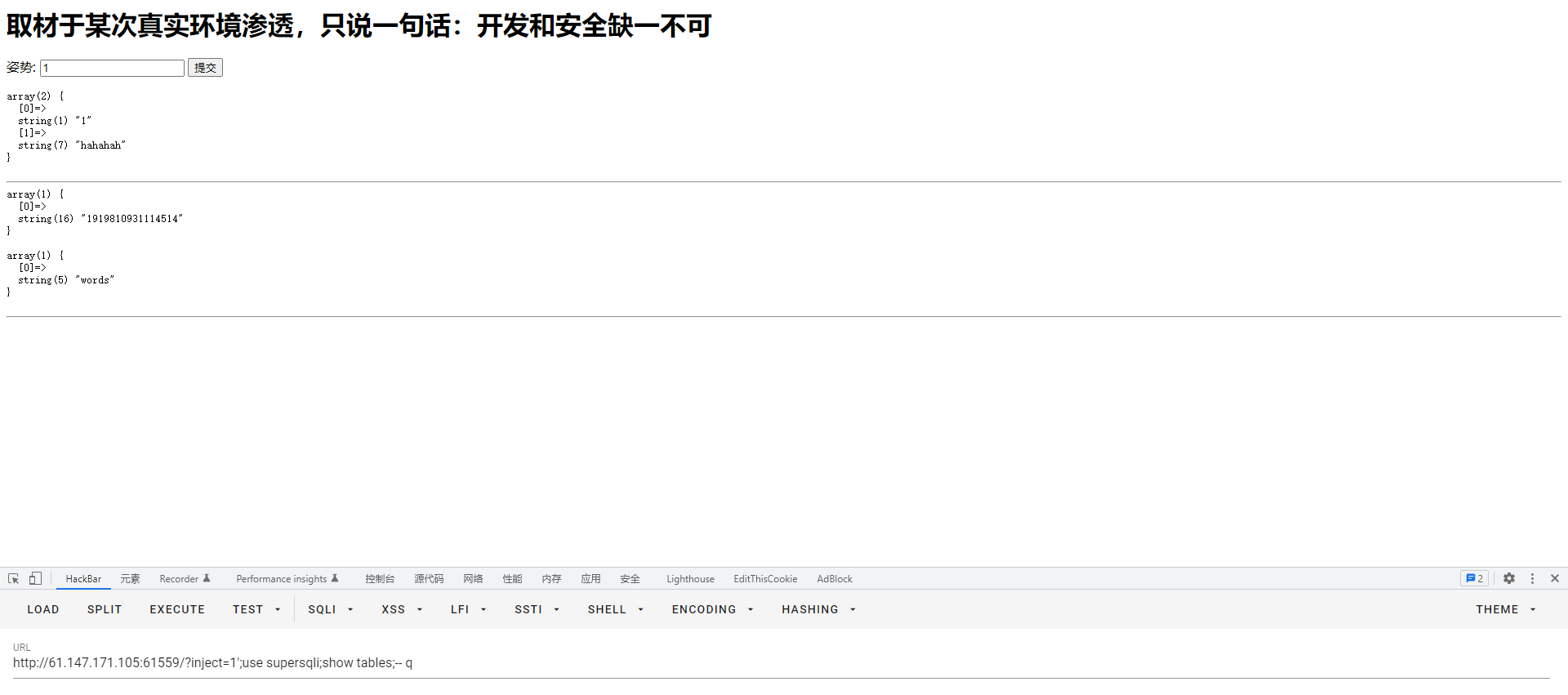Expand the ENCODING dropdown menu

click(x=712, y=609)
